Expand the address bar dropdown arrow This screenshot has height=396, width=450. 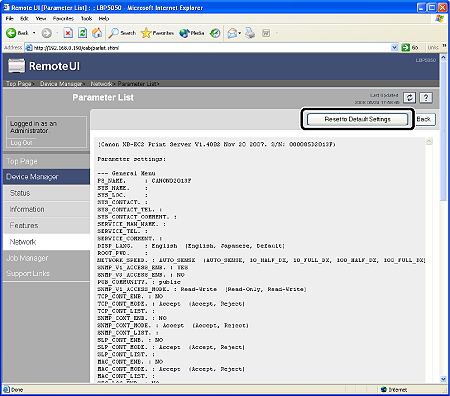[394, 48]
